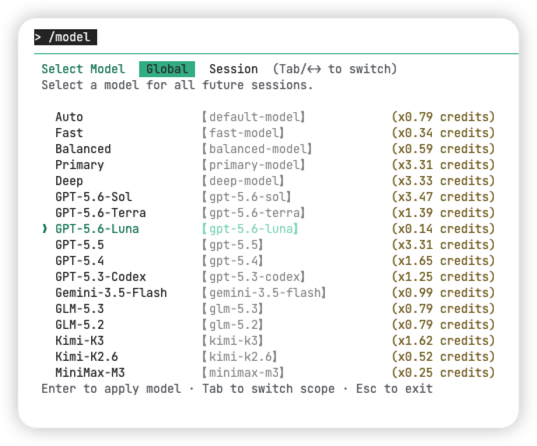The width and height of the screenshot is (537, 446).
Task: Pick the Kimi-K2.6 model entry
Action: click(268, 357)
